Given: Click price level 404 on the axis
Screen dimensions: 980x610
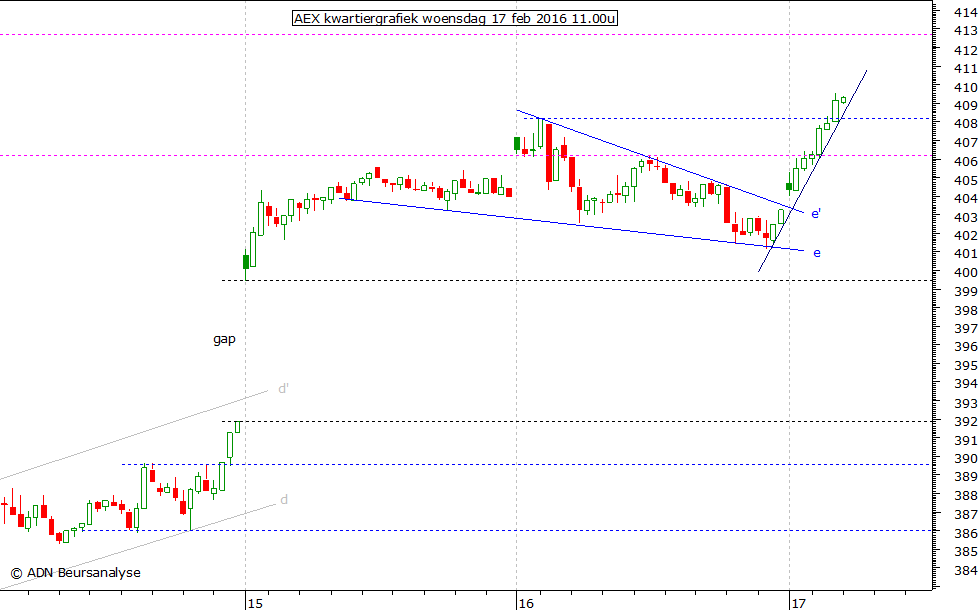Looking at the screenshot, I should click(966, 198).
